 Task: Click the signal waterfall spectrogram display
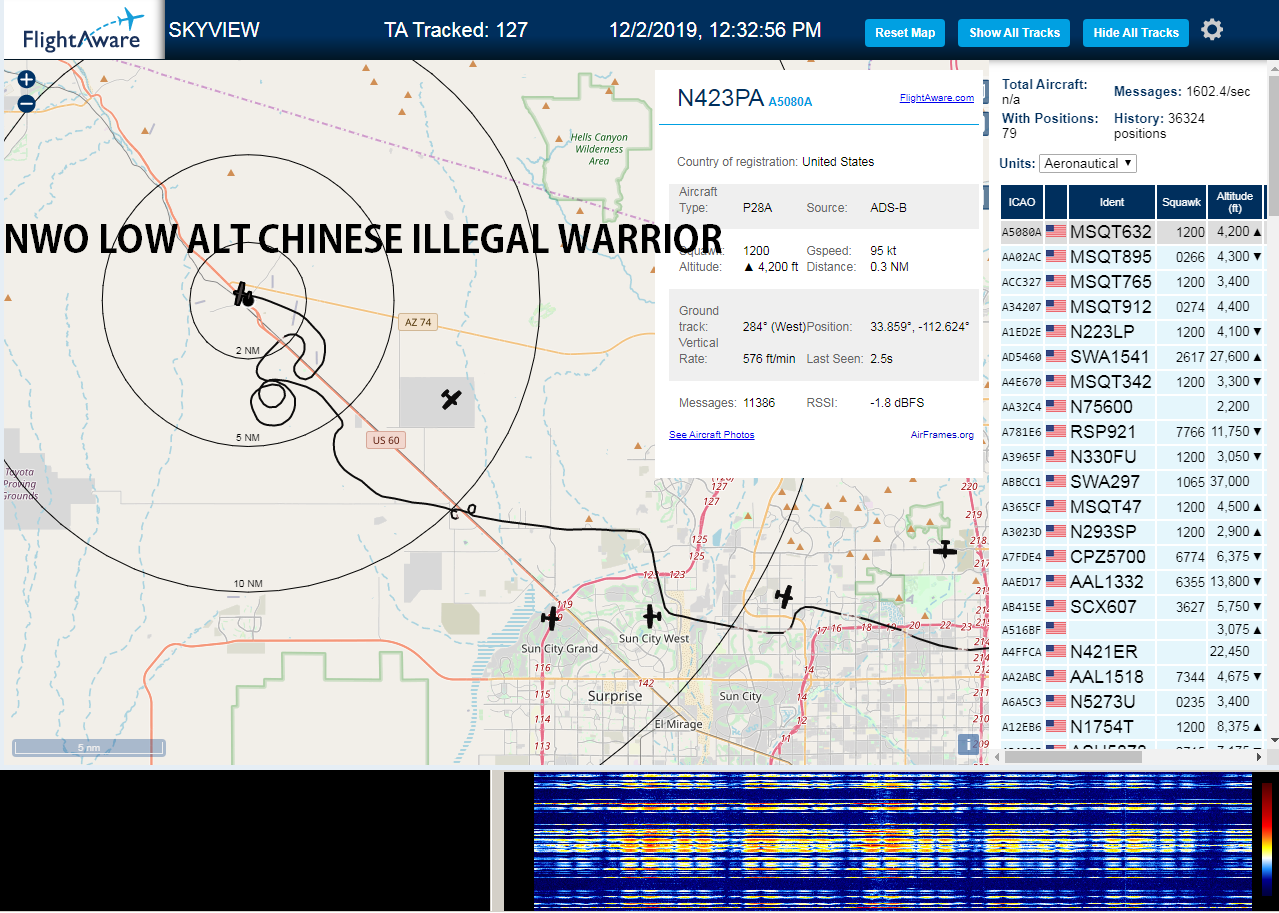(892, 841)
